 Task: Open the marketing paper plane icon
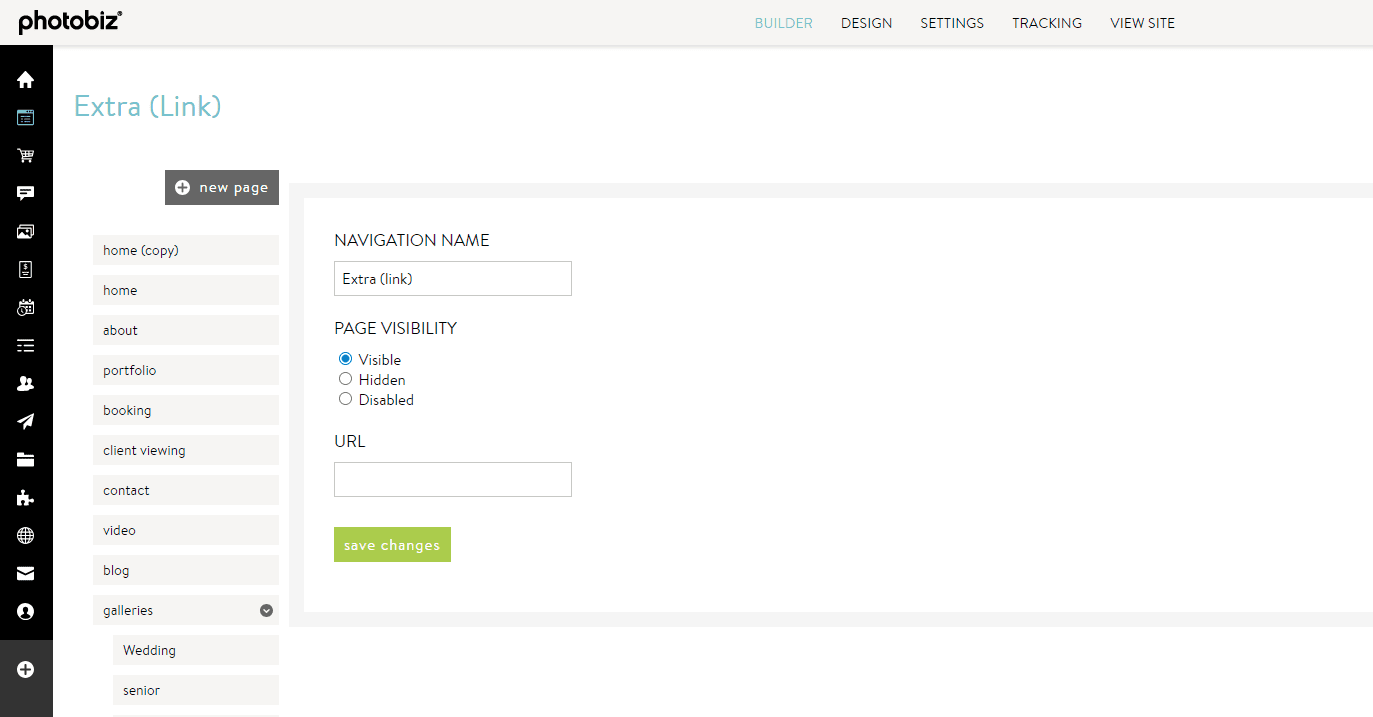coord(26,421)
